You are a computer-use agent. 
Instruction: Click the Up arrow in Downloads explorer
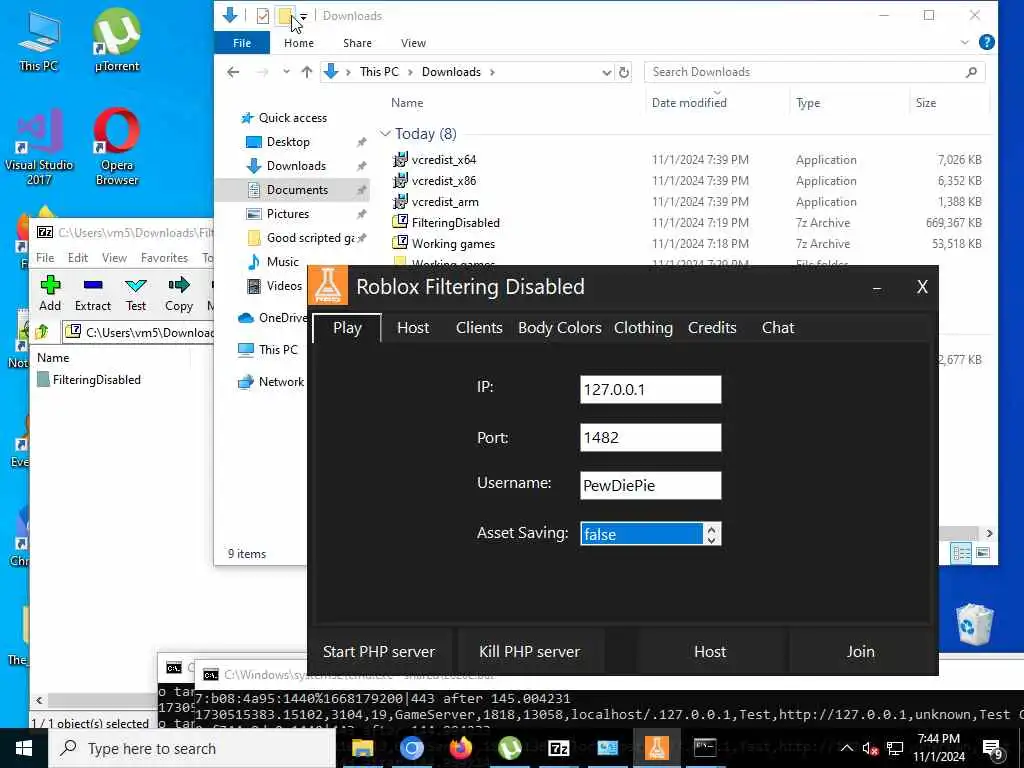click(x=307, y=72)
